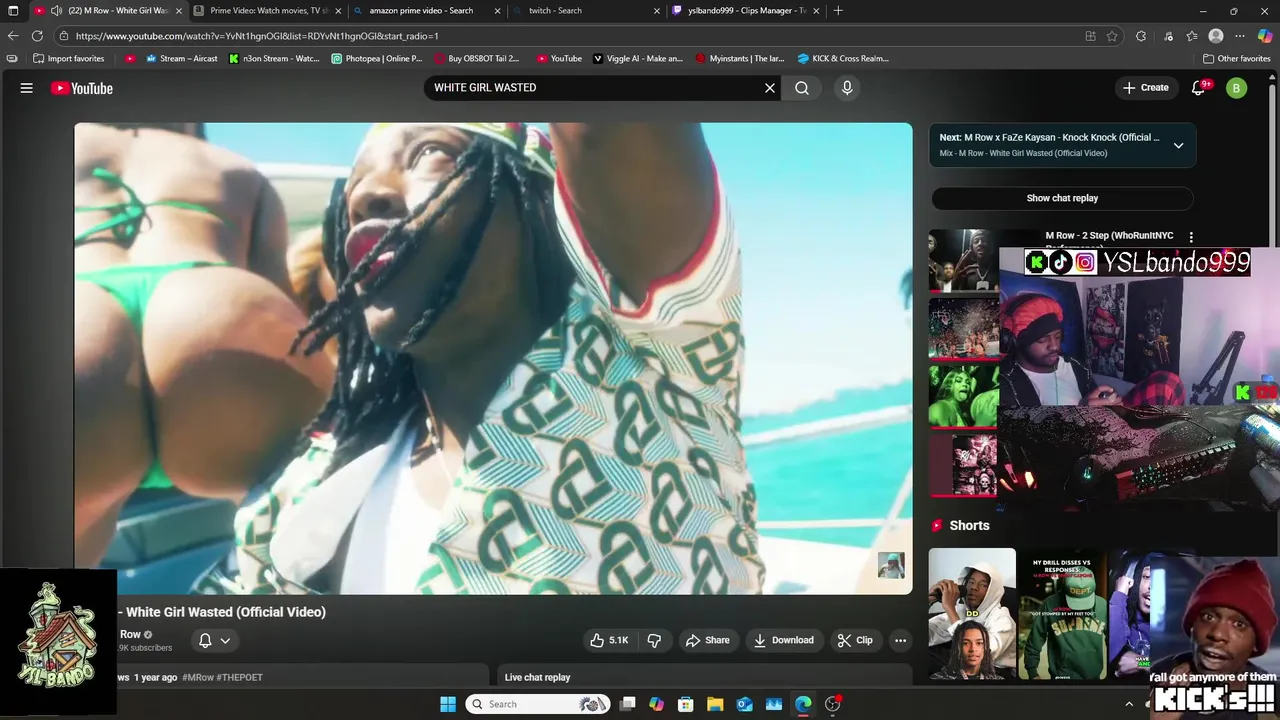Click the channel watermark in video corner

click(891, 565)
